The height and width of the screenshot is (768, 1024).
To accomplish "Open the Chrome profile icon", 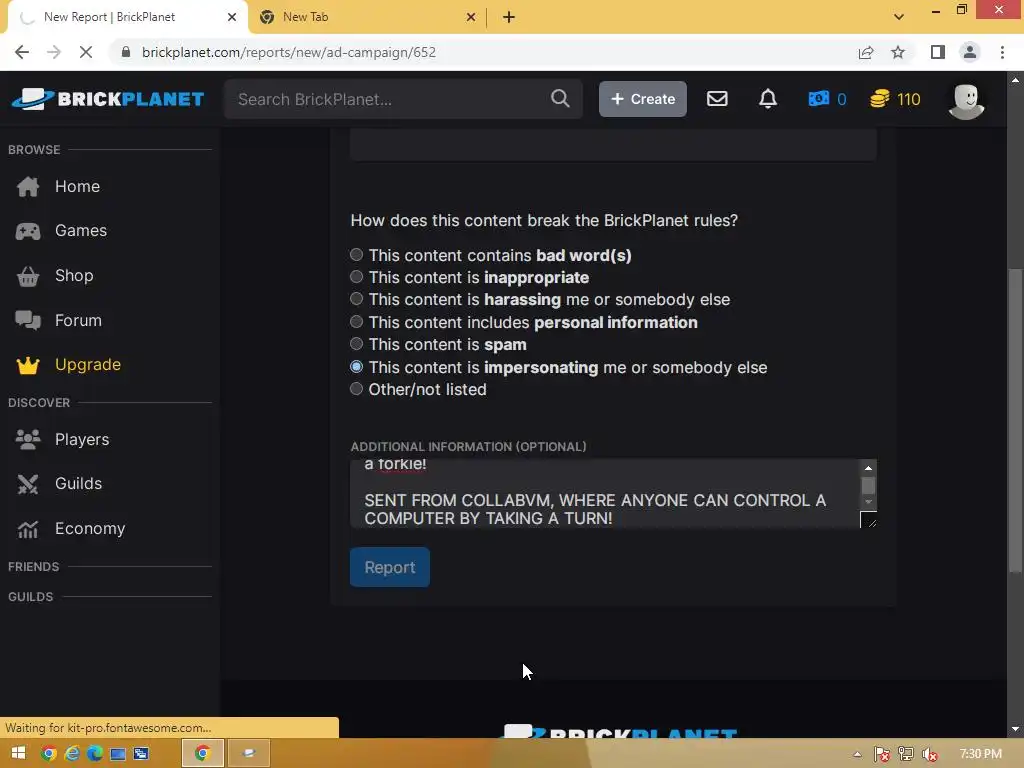I will pyautogui.click(x=970, y=52).
